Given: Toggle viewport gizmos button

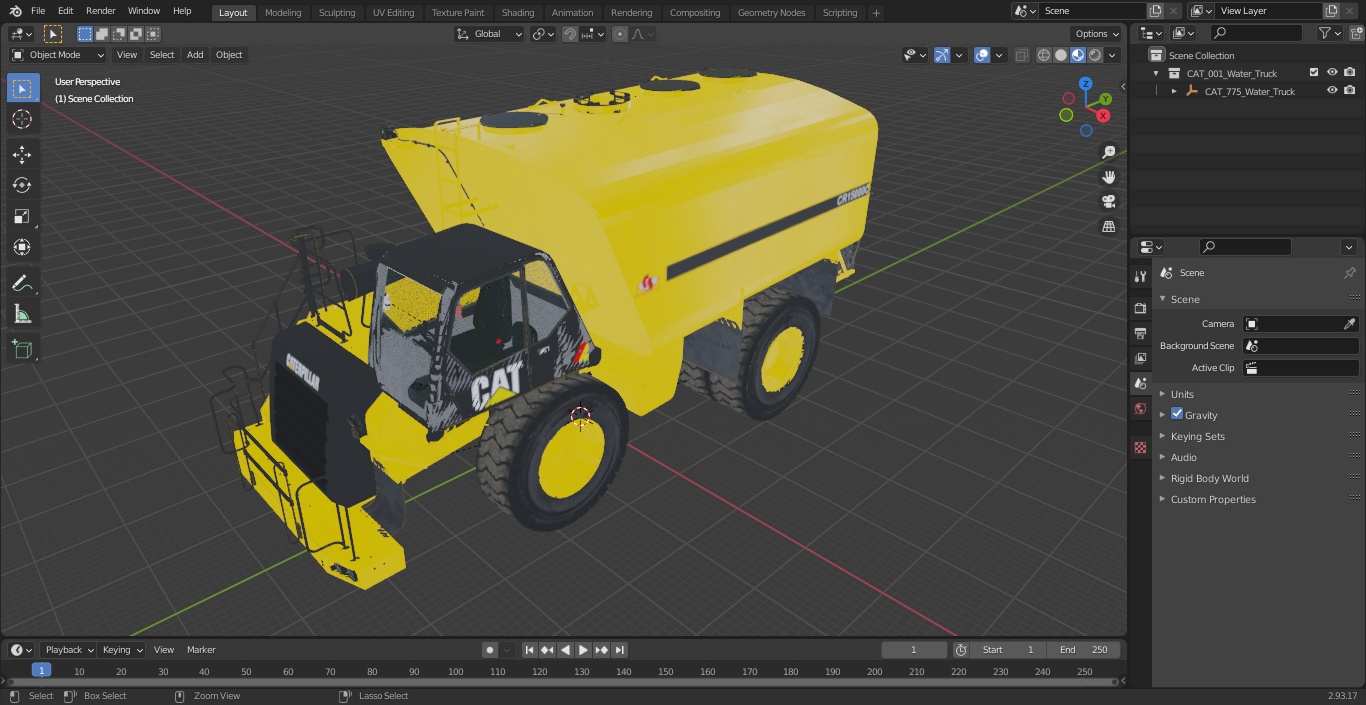Looking at the screenshot, I should pos(942,55).
